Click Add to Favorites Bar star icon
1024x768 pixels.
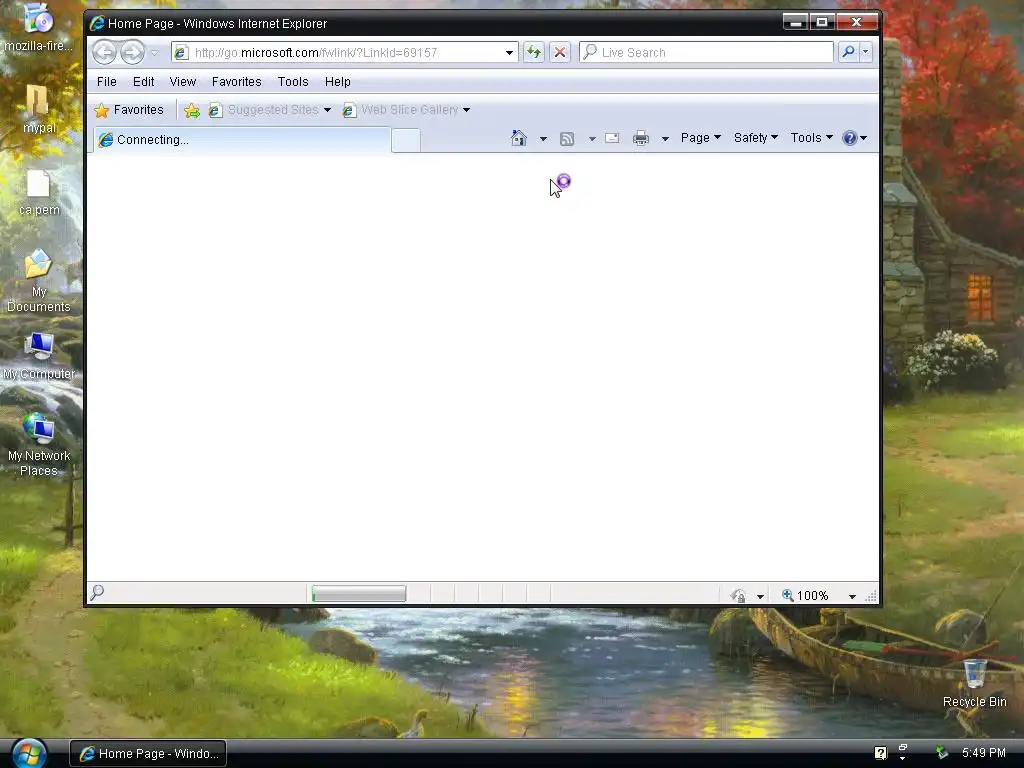tap(191, 110)
